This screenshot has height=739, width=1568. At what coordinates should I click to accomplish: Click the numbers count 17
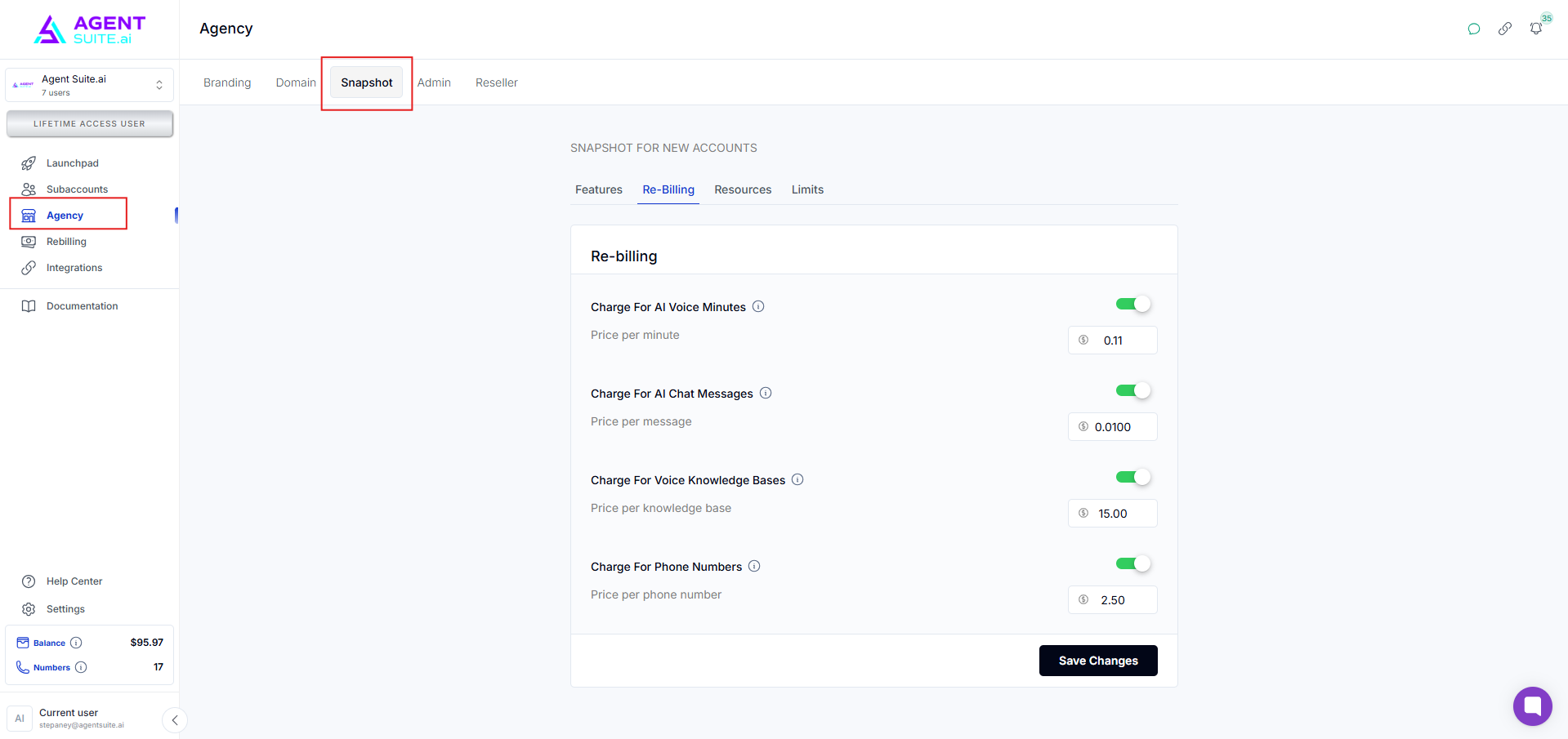[x=159, y=667]
